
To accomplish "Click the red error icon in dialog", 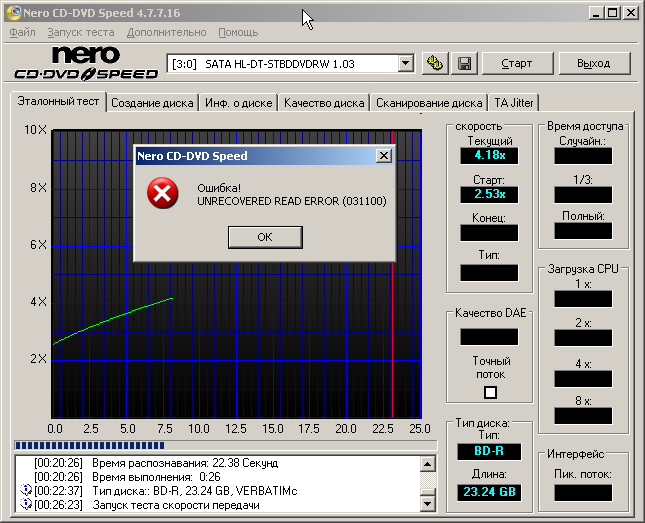I will coord(162,193).
